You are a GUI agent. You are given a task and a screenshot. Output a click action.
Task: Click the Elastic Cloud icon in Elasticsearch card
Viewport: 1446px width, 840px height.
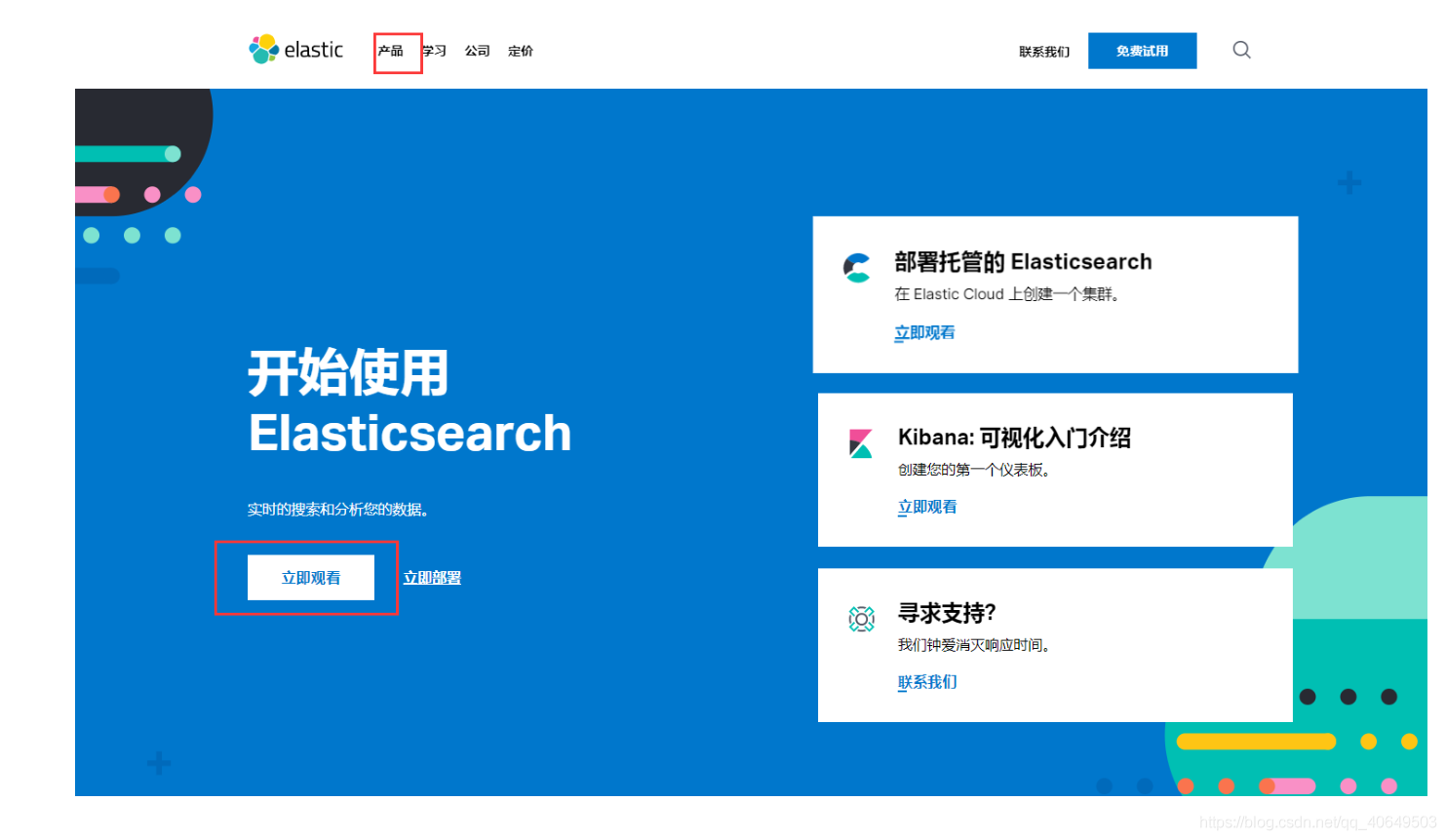pyautogui.click(x=857, y=267)
